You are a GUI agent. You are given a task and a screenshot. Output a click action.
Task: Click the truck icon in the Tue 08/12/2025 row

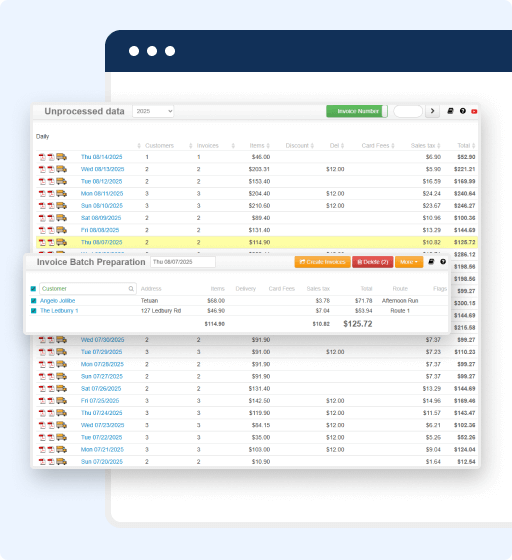(61, 181)
